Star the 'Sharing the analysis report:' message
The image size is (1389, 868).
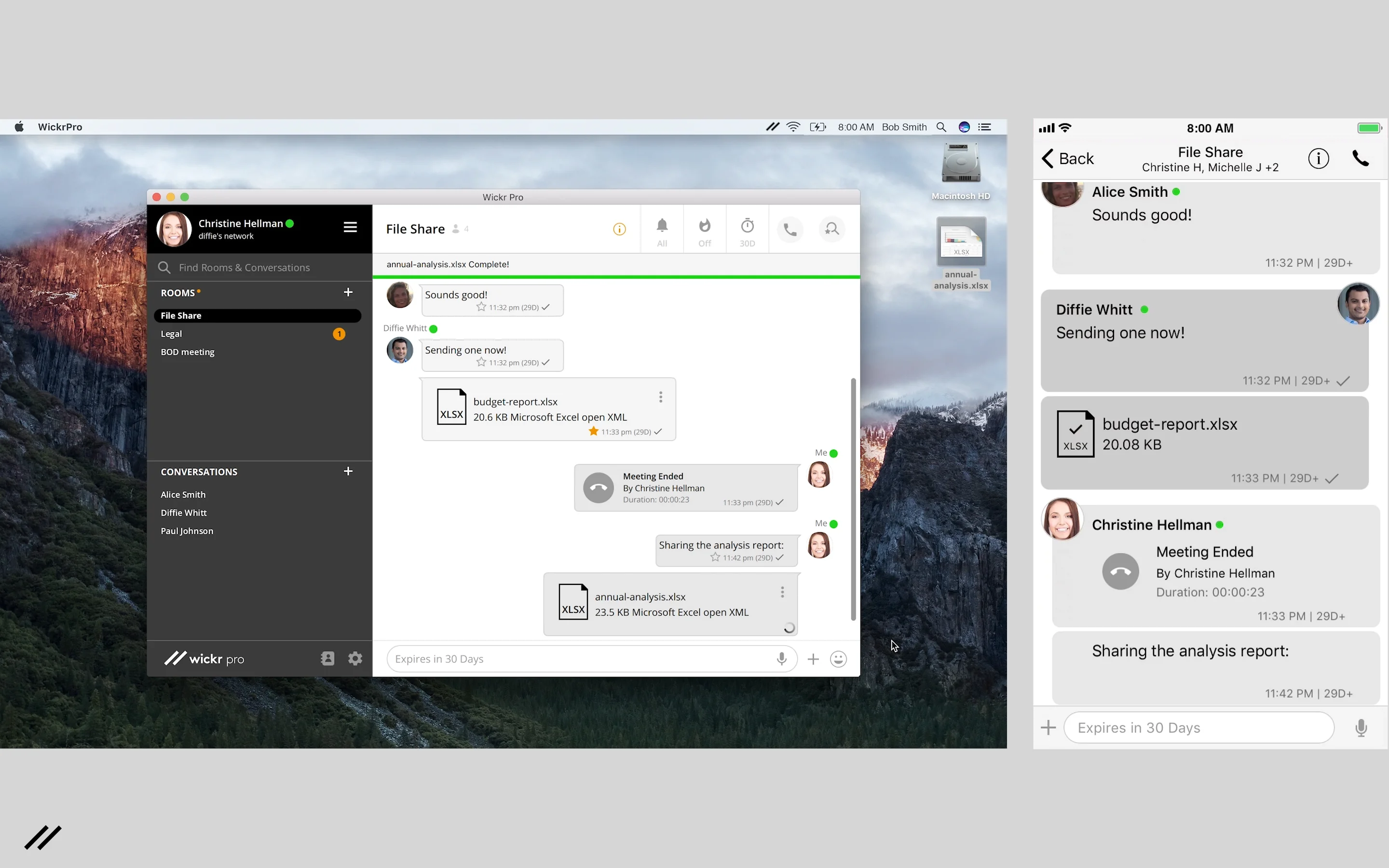point(715,557)
